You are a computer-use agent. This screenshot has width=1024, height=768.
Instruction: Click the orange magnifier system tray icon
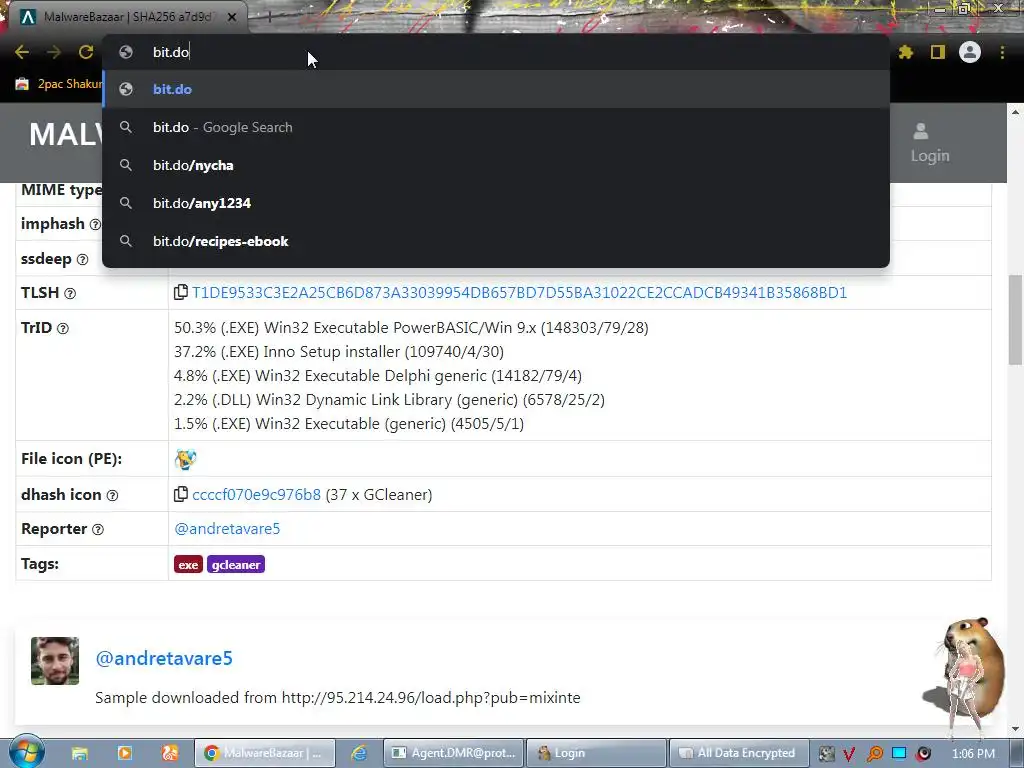coord(874,754)
